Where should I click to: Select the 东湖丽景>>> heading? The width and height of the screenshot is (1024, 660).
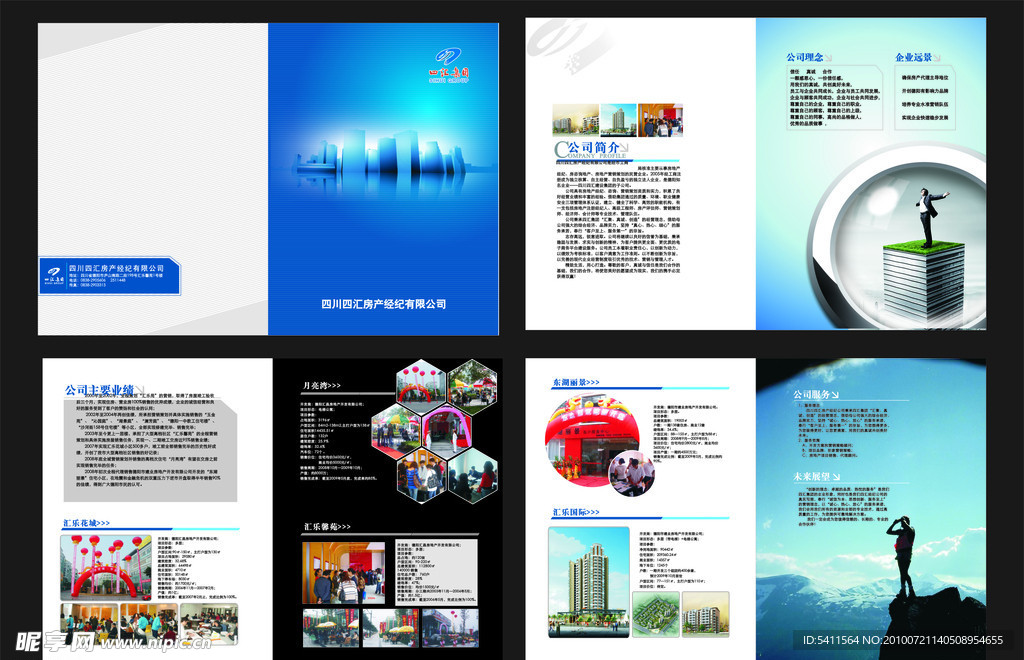[x=576, y=382]
